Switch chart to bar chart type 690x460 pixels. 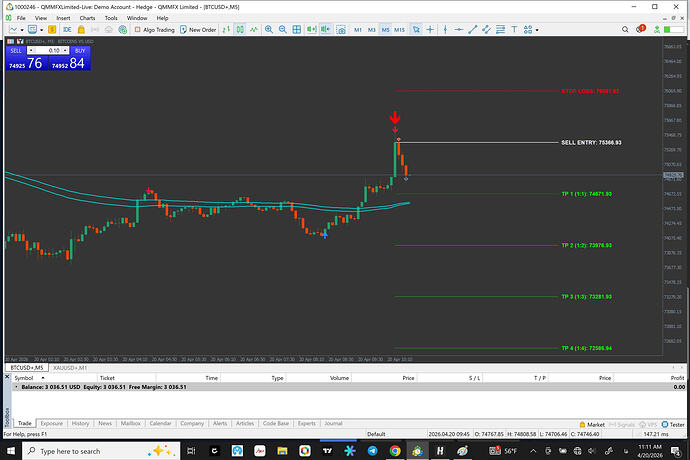[226, 29]
